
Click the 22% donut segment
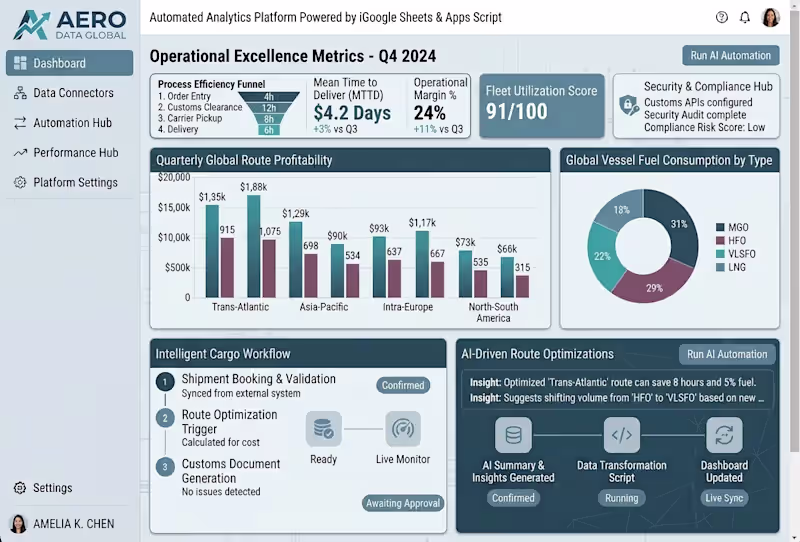[603, 255]
